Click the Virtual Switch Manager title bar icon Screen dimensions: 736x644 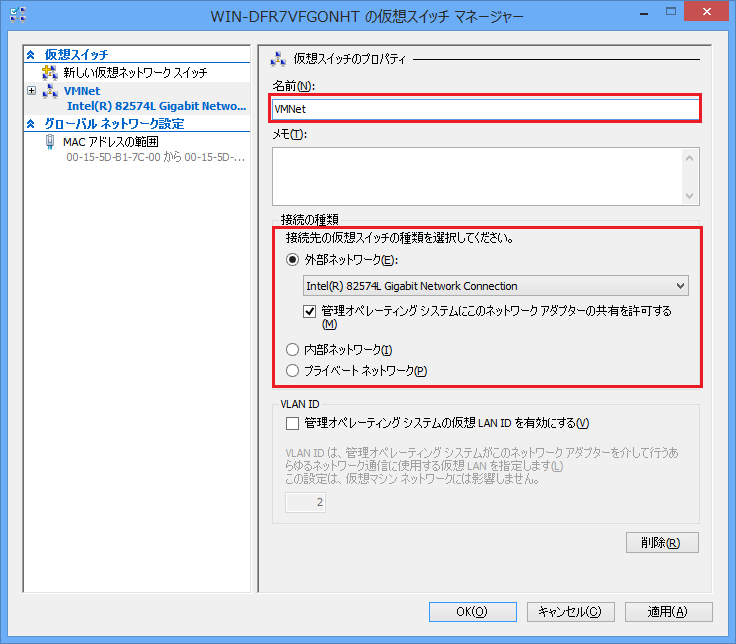coord(18,15)
